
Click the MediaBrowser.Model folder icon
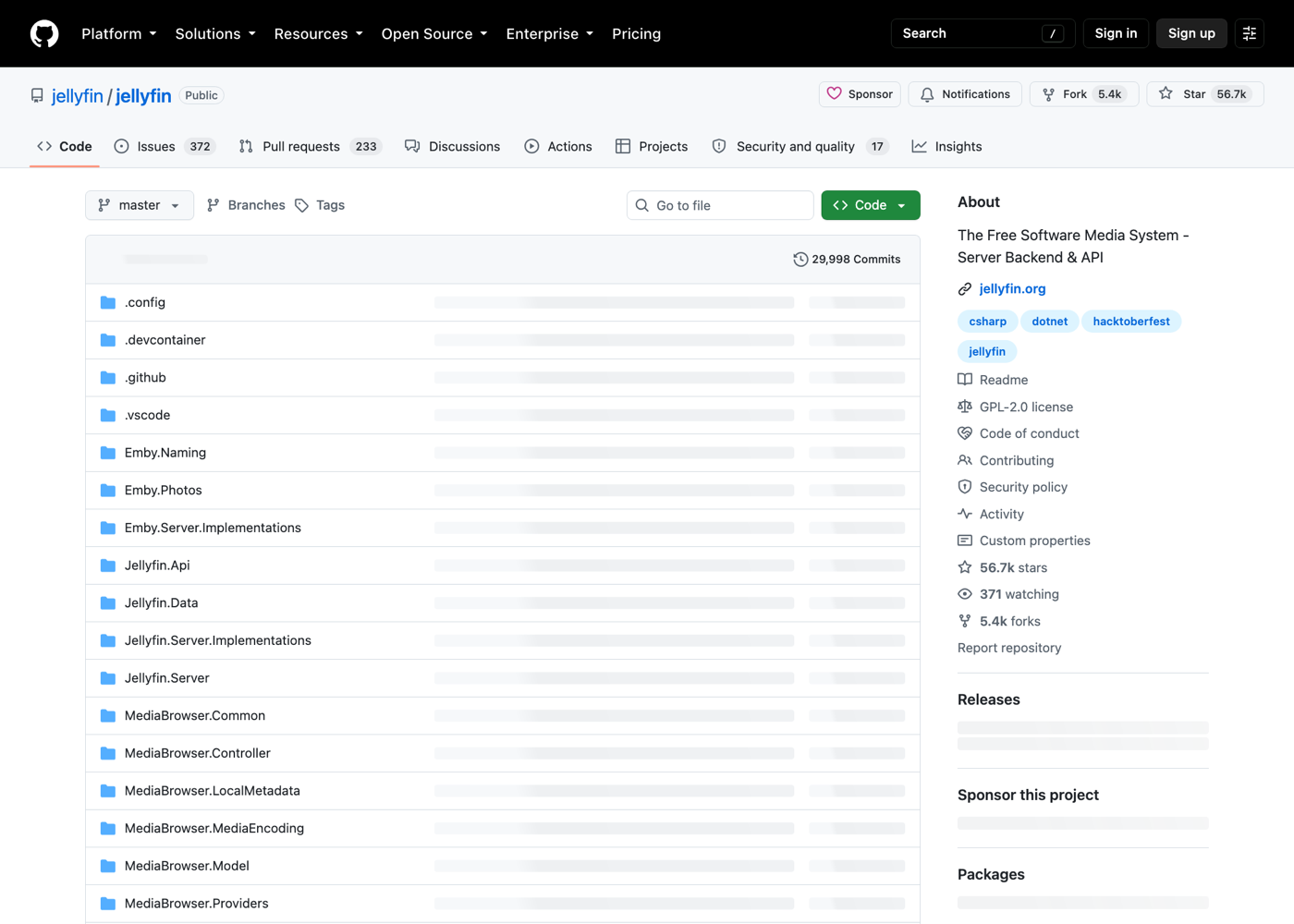click(x=108, y=866)
